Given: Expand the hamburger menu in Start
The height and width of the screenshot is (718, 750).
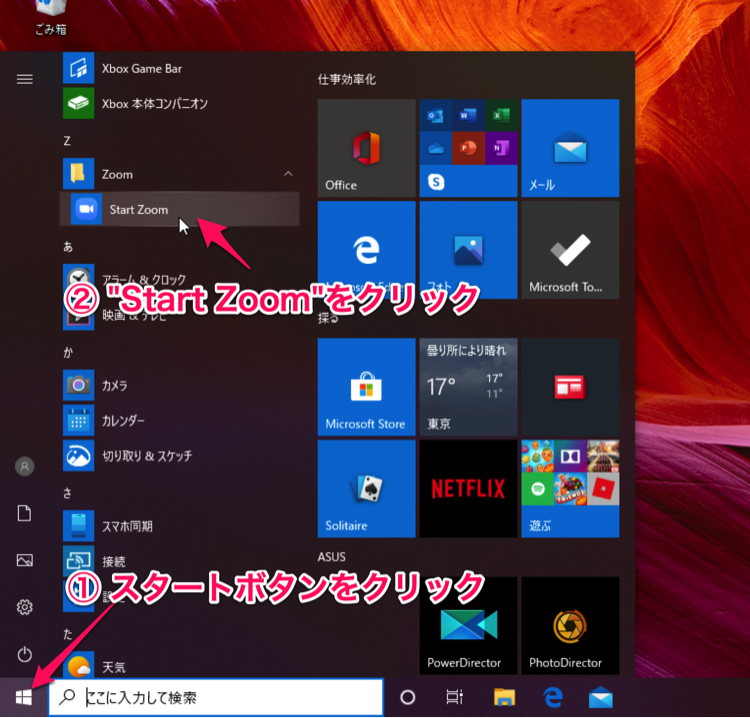Looking at the screenshot, I should click(x=25, y=79).
